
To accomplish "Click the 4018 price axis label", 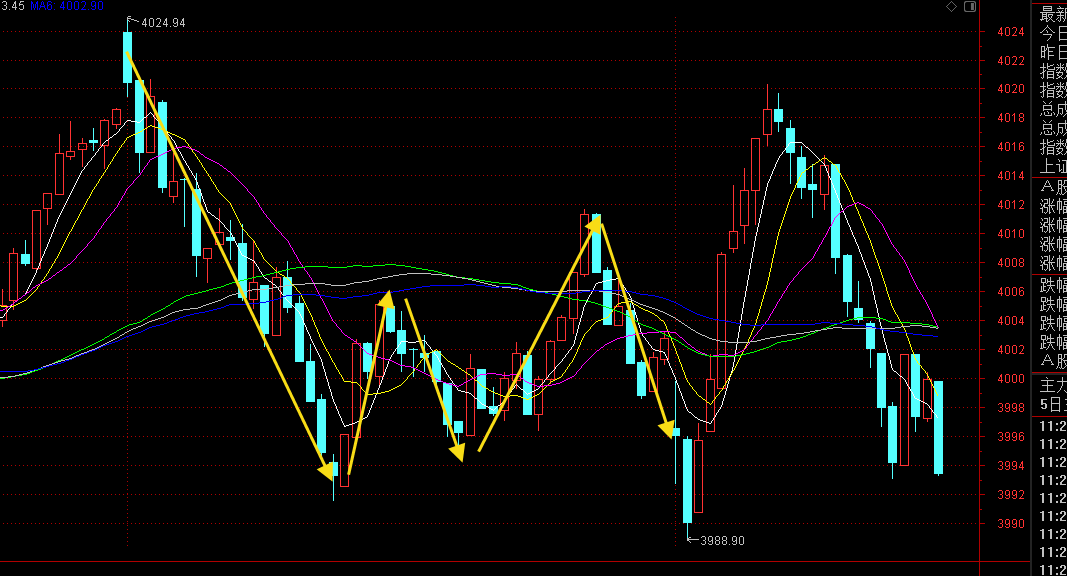I will pos(1011,118).
